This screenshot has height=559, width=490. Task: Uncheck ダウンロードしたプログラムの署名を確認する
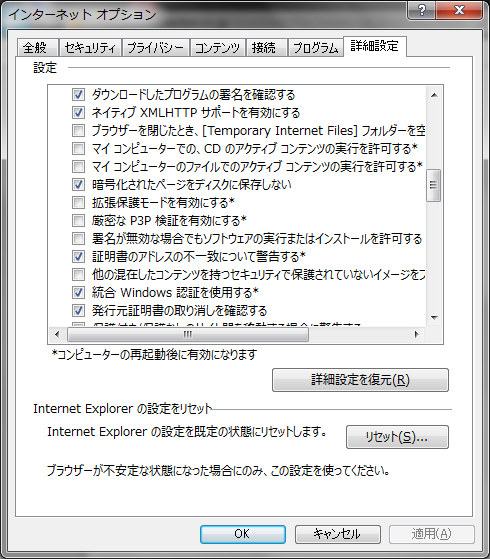point(78,94)
